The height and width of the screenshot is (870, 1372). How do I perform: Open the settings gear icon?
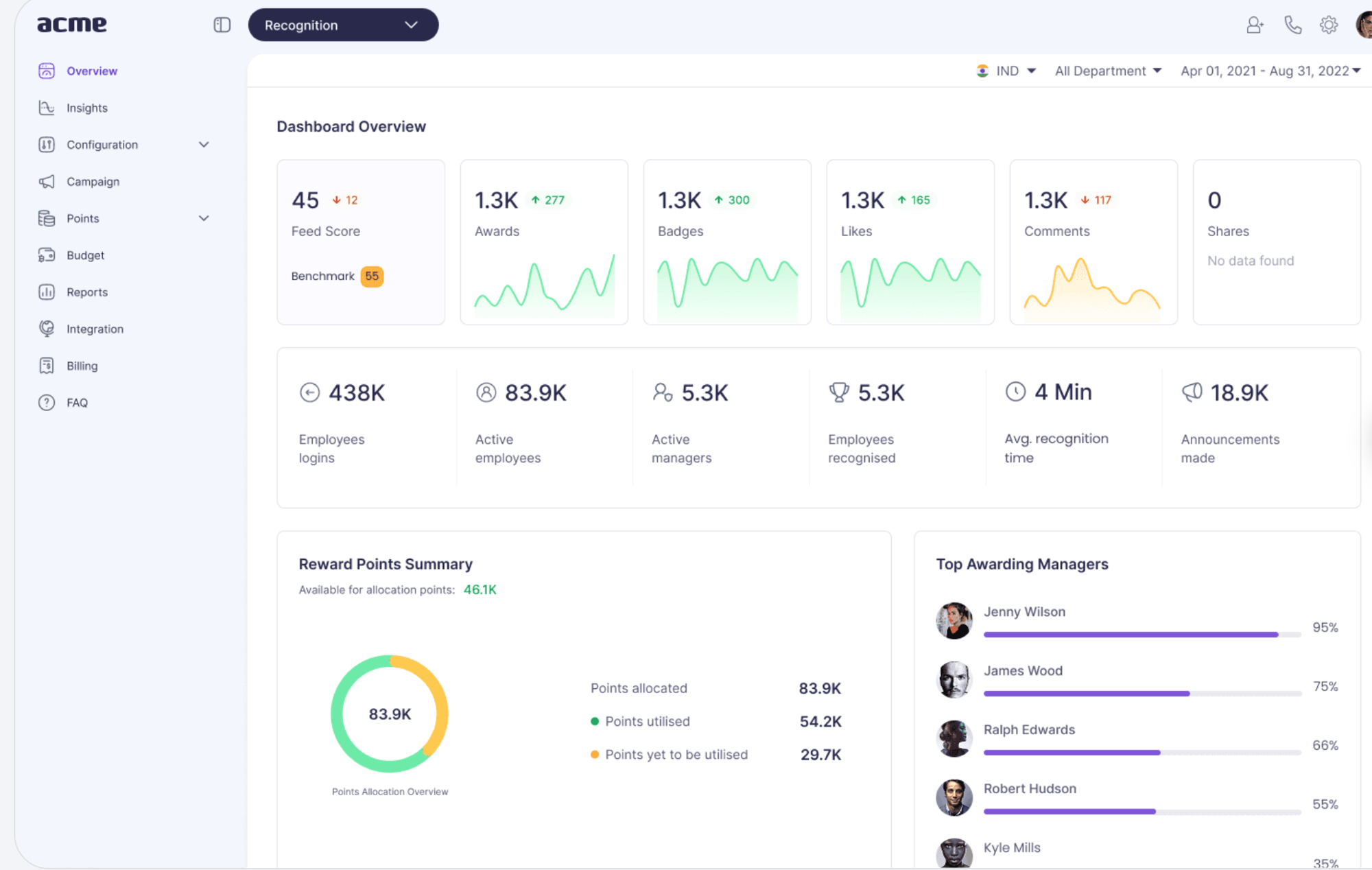pos(1329,25)
